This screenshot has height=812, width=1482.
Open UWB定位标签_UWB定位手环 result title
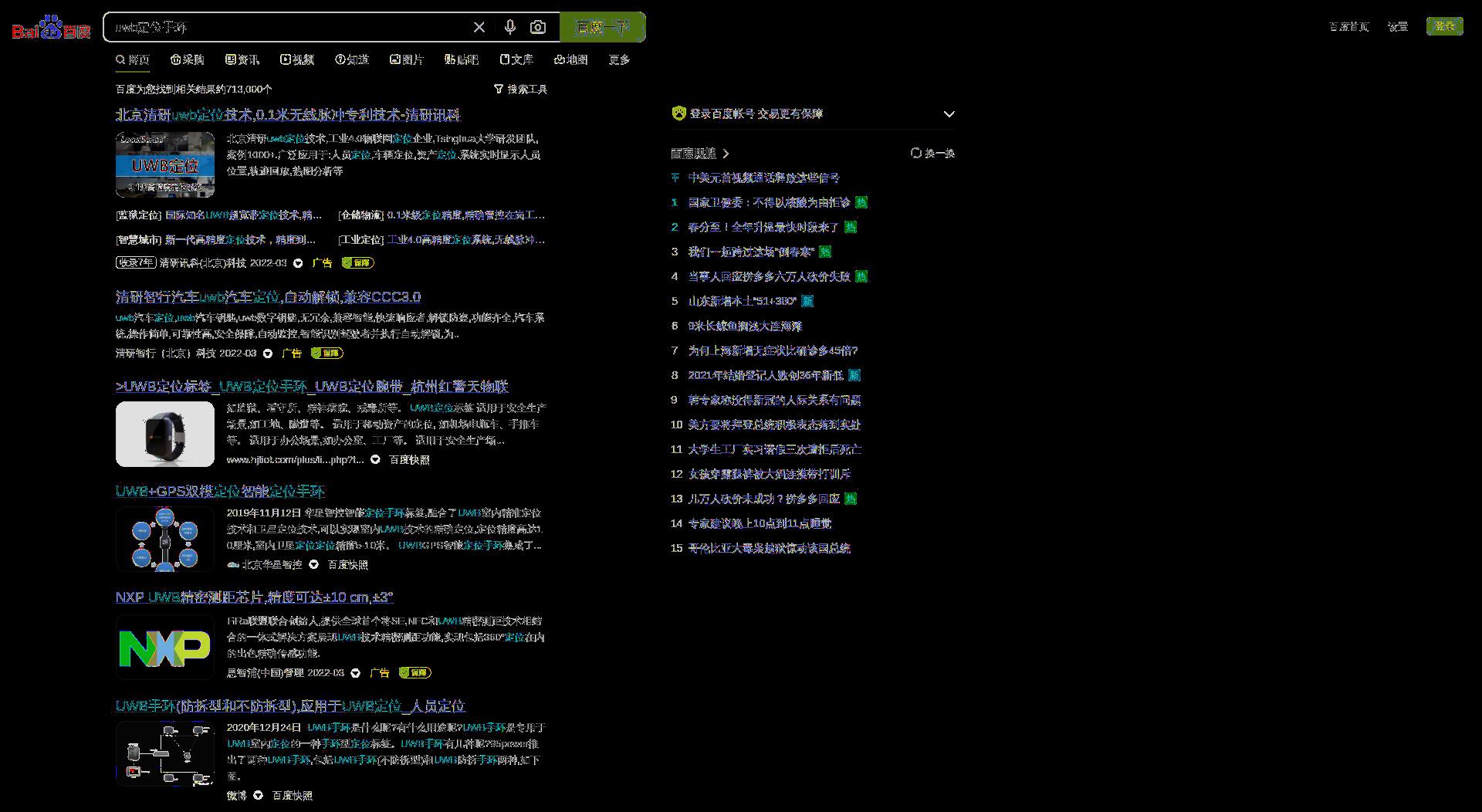[312, 387]
